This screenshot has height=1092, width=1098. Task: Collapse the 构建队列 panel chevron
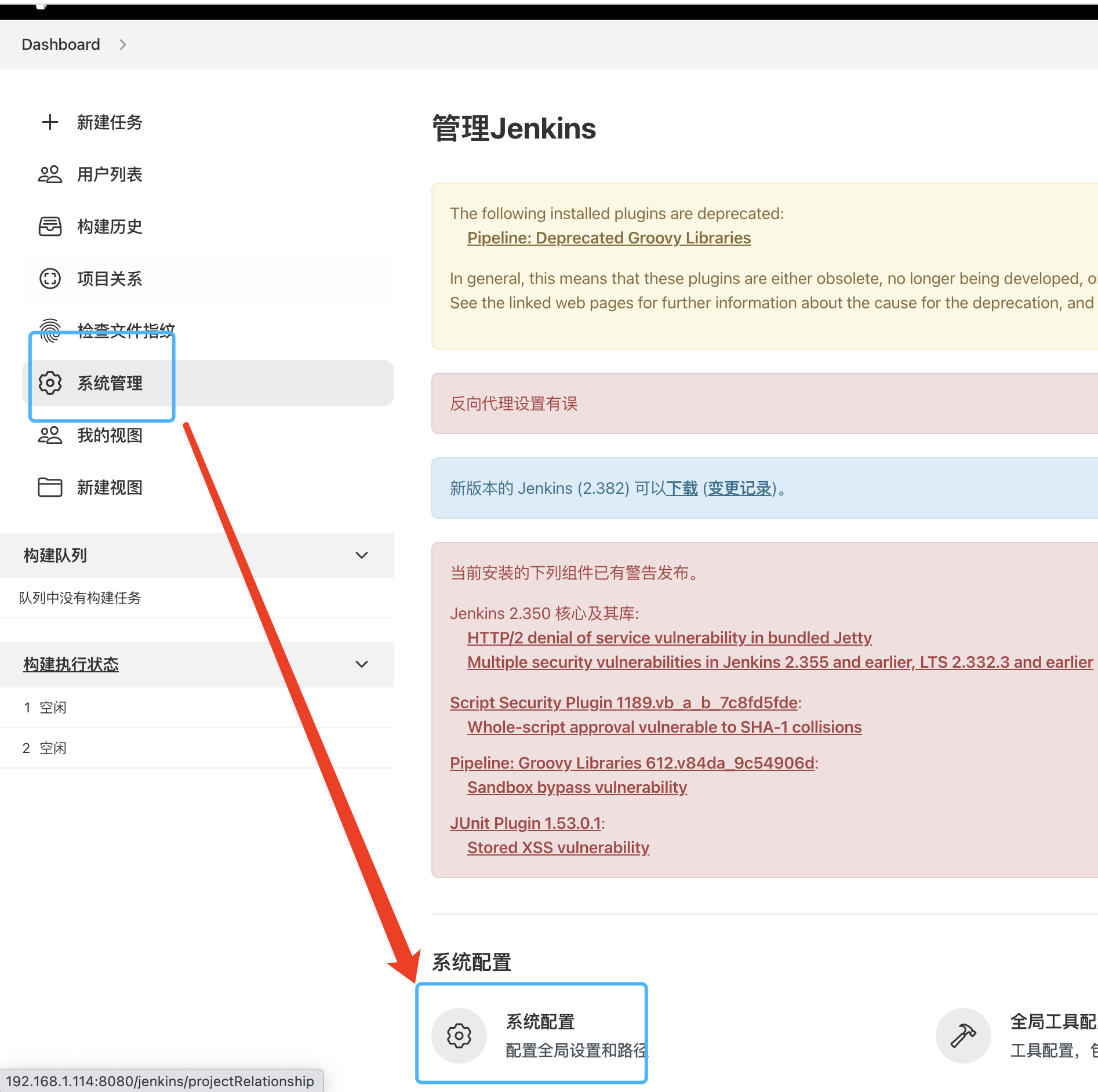[x=362, y=555]
